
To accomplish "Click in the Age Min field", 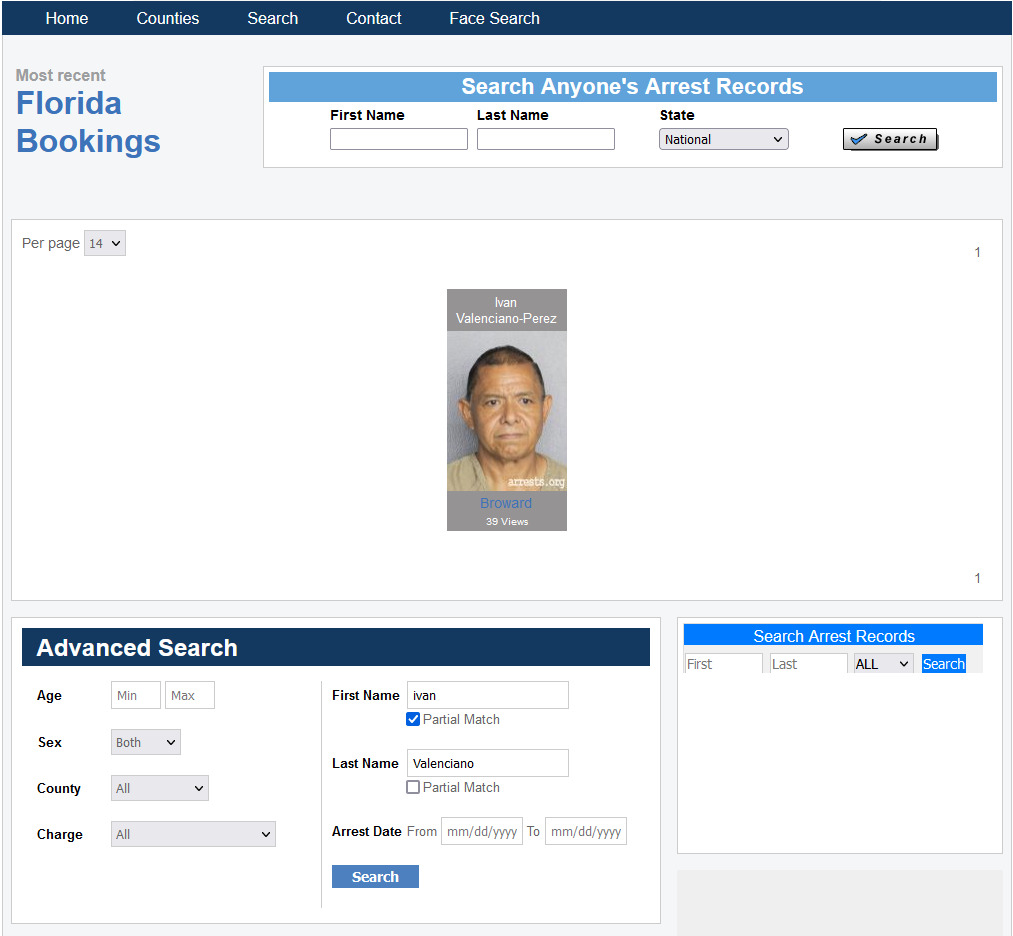I will 136,695.
